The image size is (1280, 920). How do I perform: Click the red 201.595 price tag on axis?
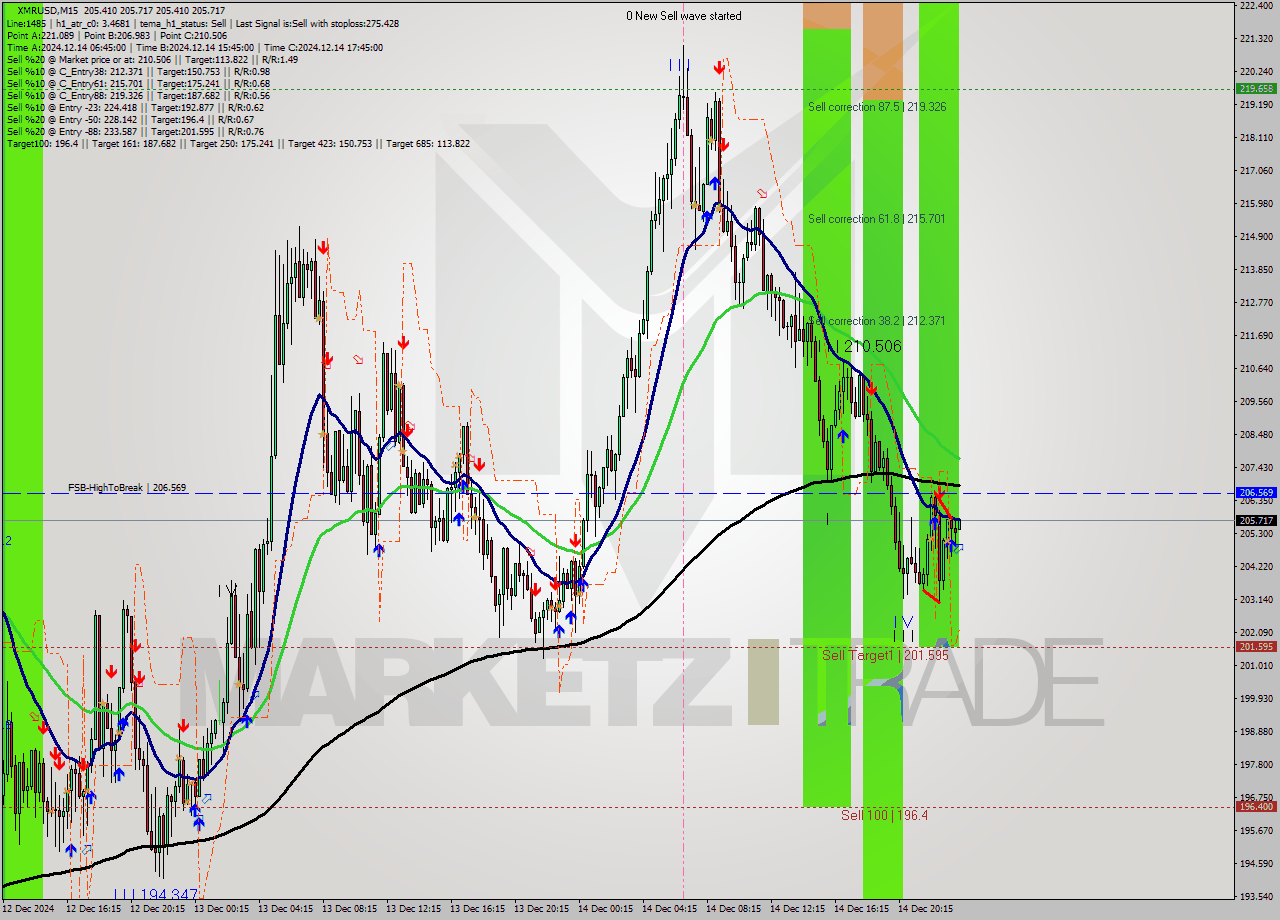[x=1256, y=646]
